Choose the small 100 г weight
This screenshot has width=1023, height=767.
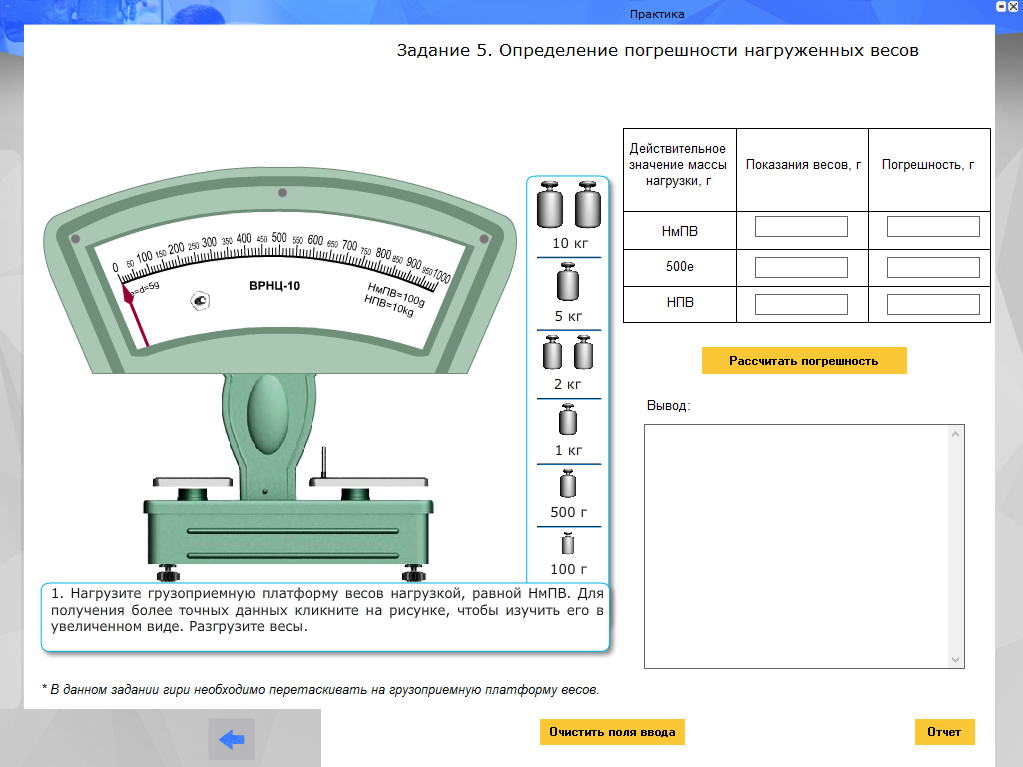(x=568, y=545)
